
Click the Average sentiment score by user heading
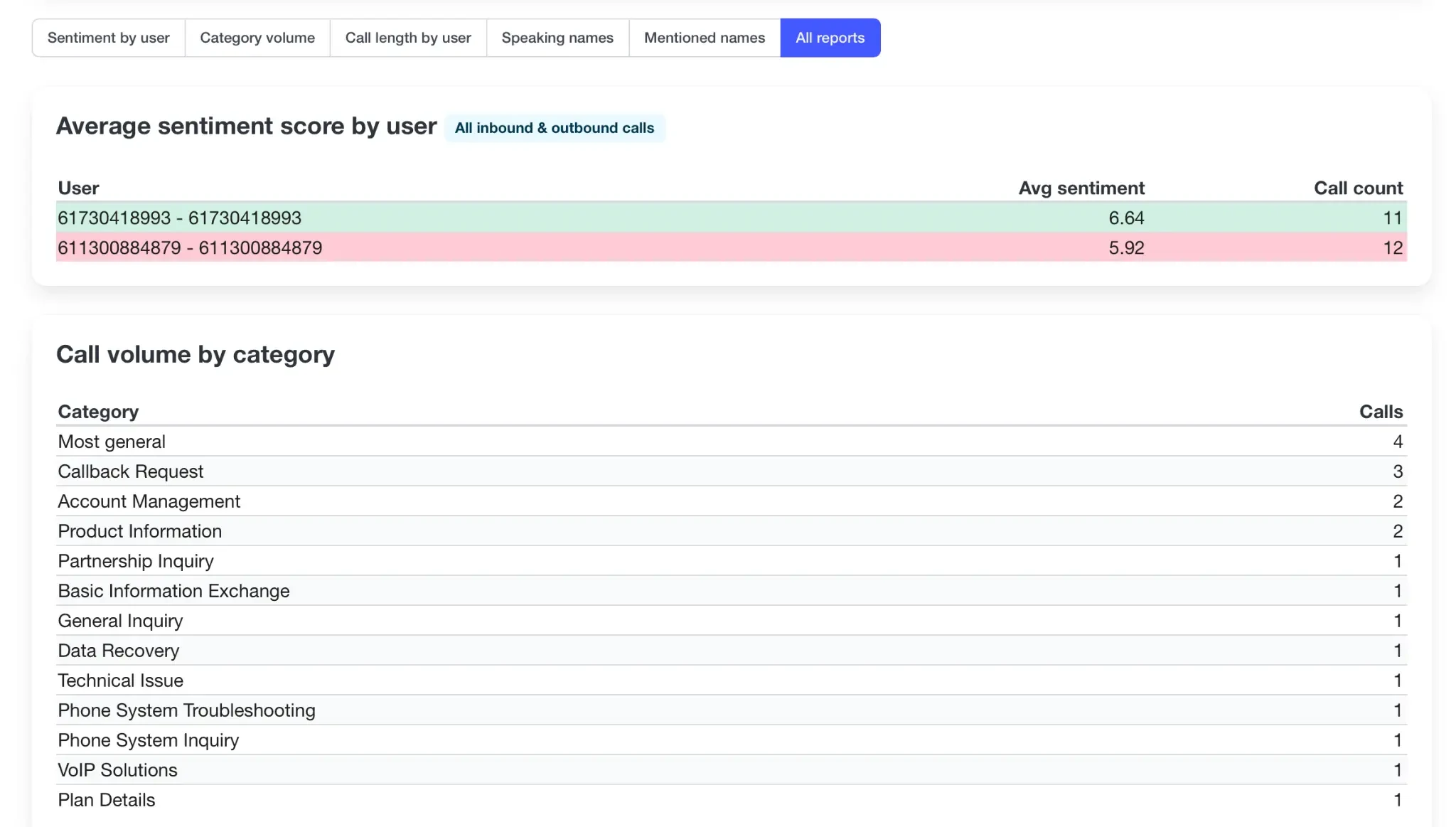pyautogui.click(x=247, y=126)
